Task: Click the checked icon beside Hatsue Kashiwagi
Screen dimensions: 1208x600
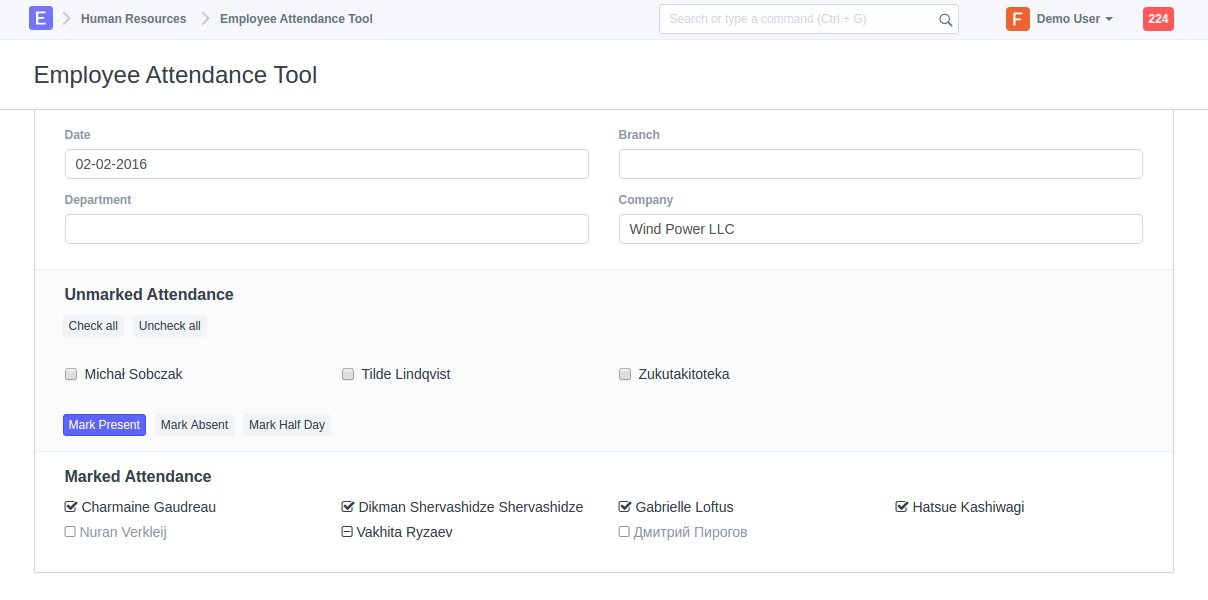Action: click(902, 507)
